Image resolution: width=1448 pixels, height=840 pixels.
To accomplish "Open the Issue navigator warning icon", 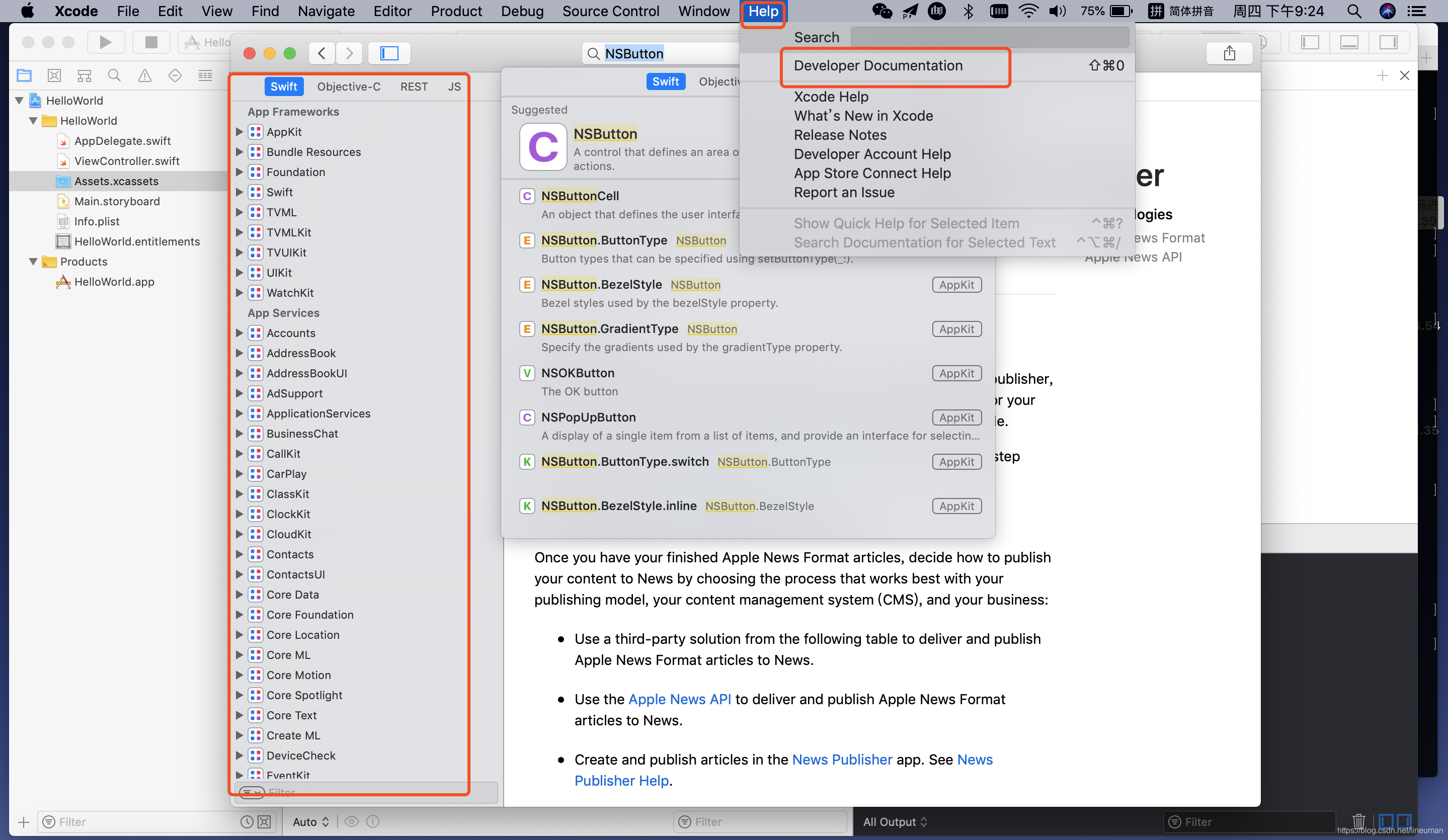I will point(145,75).
